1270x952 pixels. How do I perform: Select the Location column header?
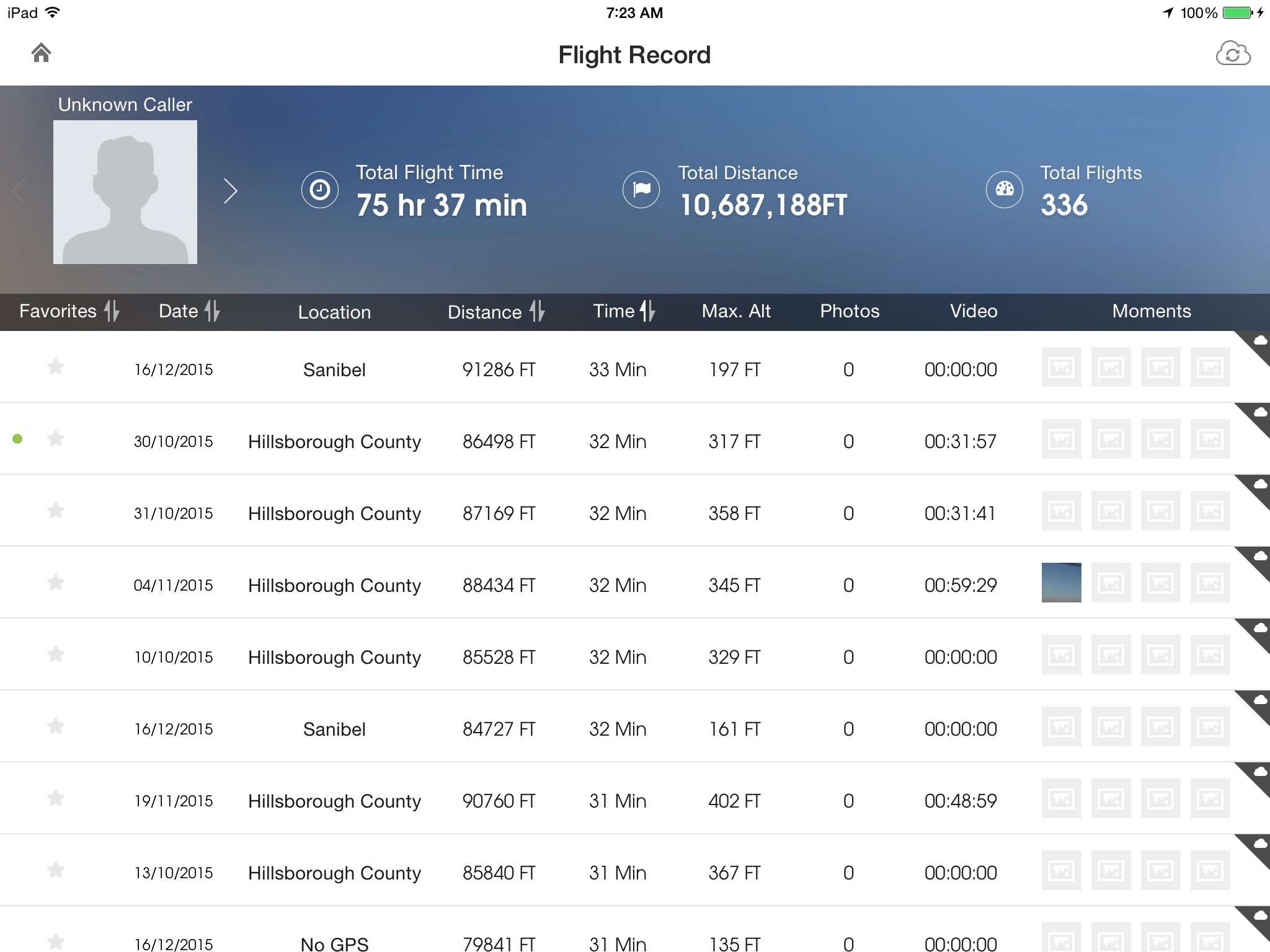(x=334, y=312)
